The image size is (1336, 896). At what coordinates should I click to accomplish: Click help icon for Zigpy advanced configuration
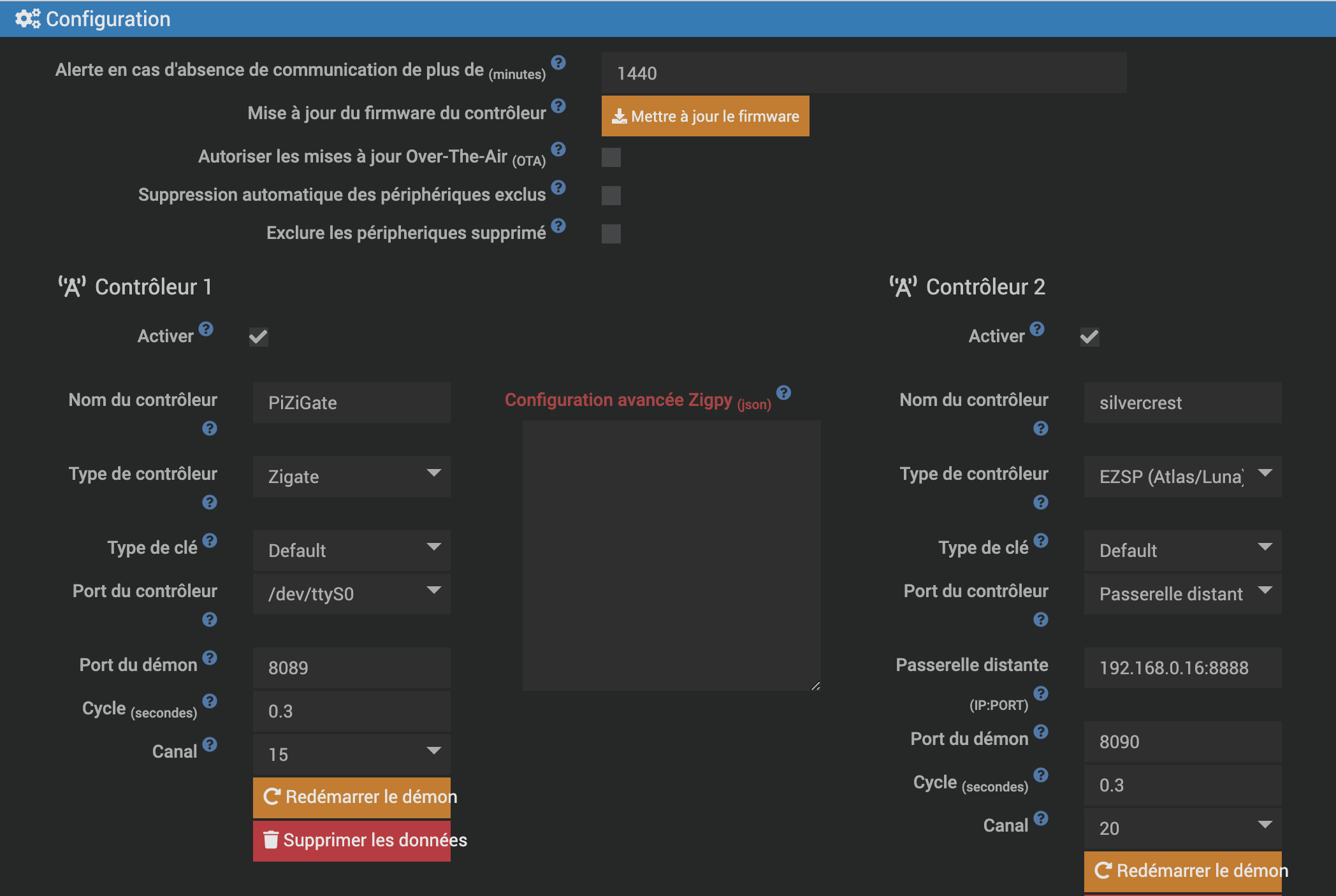click(783, 393)
